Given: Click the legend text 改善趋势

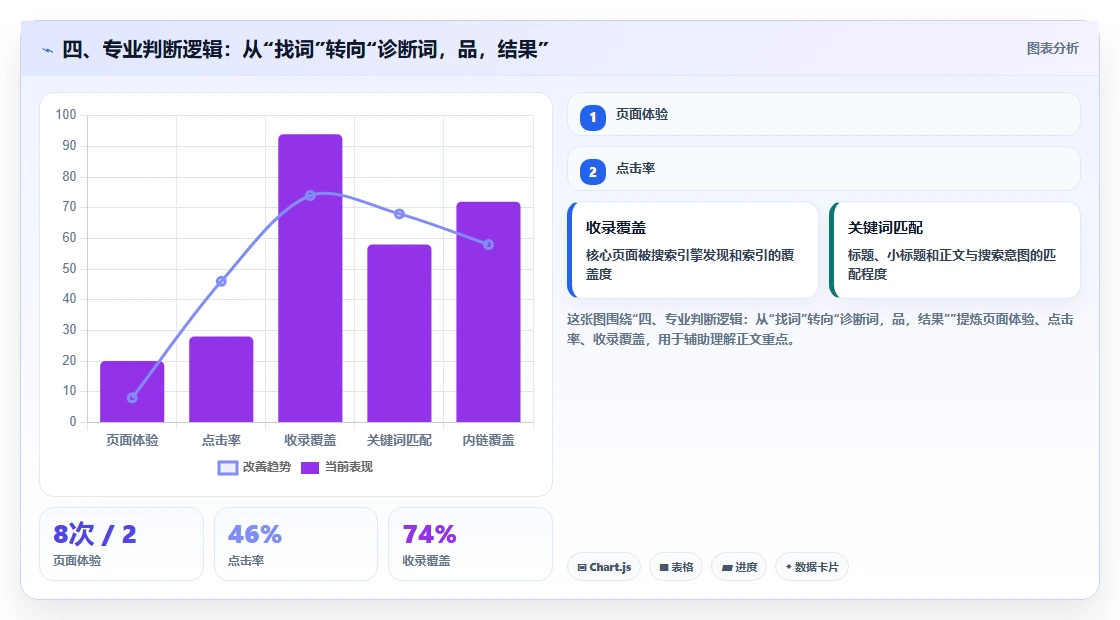Looking at the screenshot, I should pyautogui.click(x=266, y=467).
